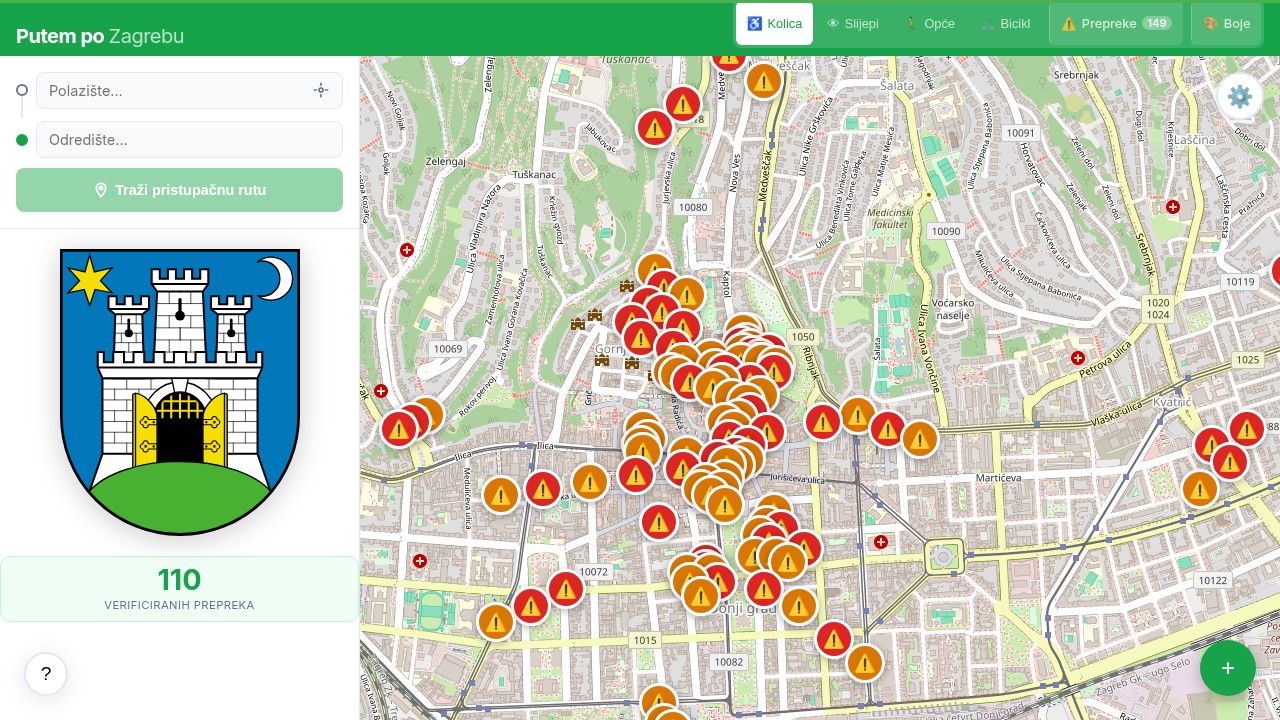Open the Boje color theme menu
The image size is (1280, 720).
1226,24
